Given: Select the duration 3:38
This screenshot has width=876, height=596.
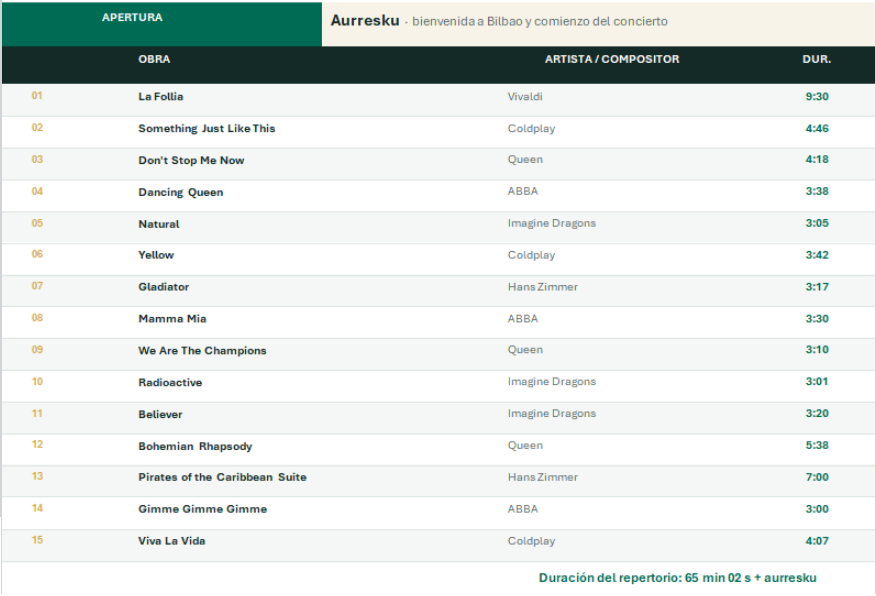Looking at the screenshot, I should 817,191.
